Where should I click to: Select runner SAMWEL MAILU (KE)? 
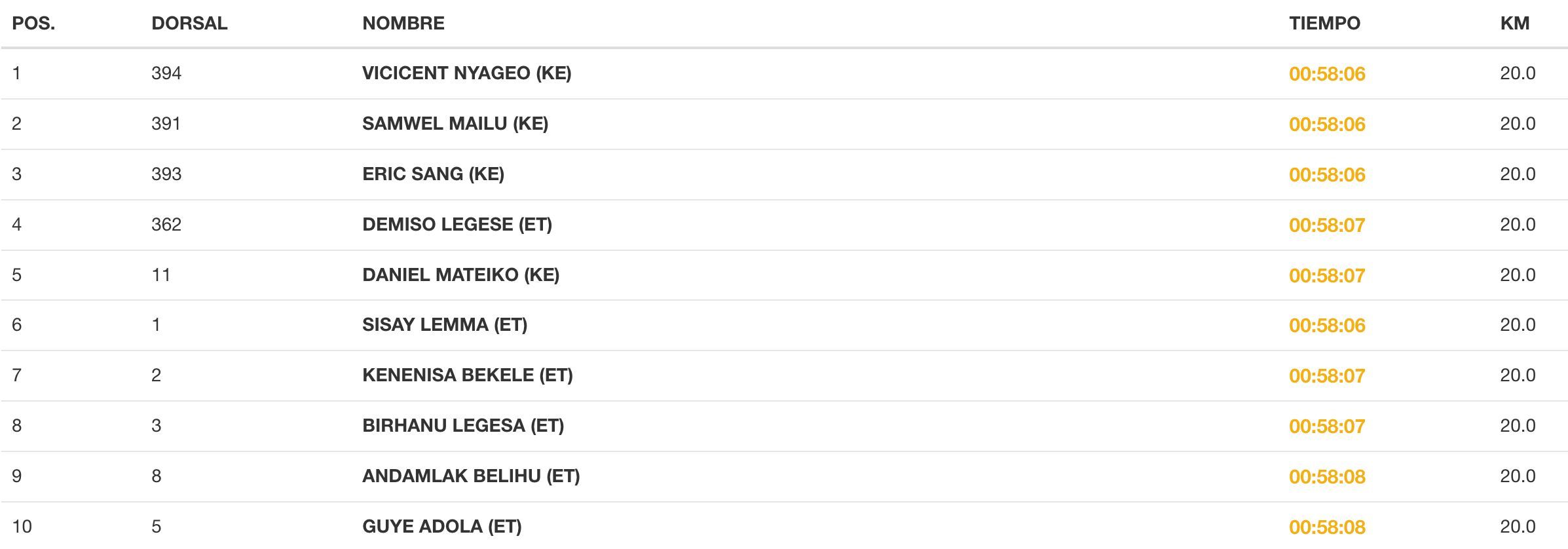[455, 124]
